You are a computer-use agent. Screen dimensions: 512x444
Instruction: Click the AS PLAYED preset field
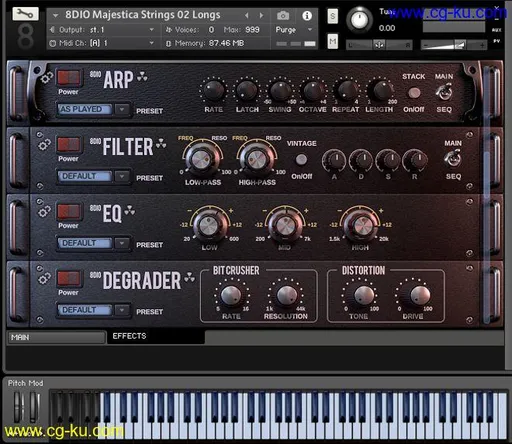(x=85, y=109)
